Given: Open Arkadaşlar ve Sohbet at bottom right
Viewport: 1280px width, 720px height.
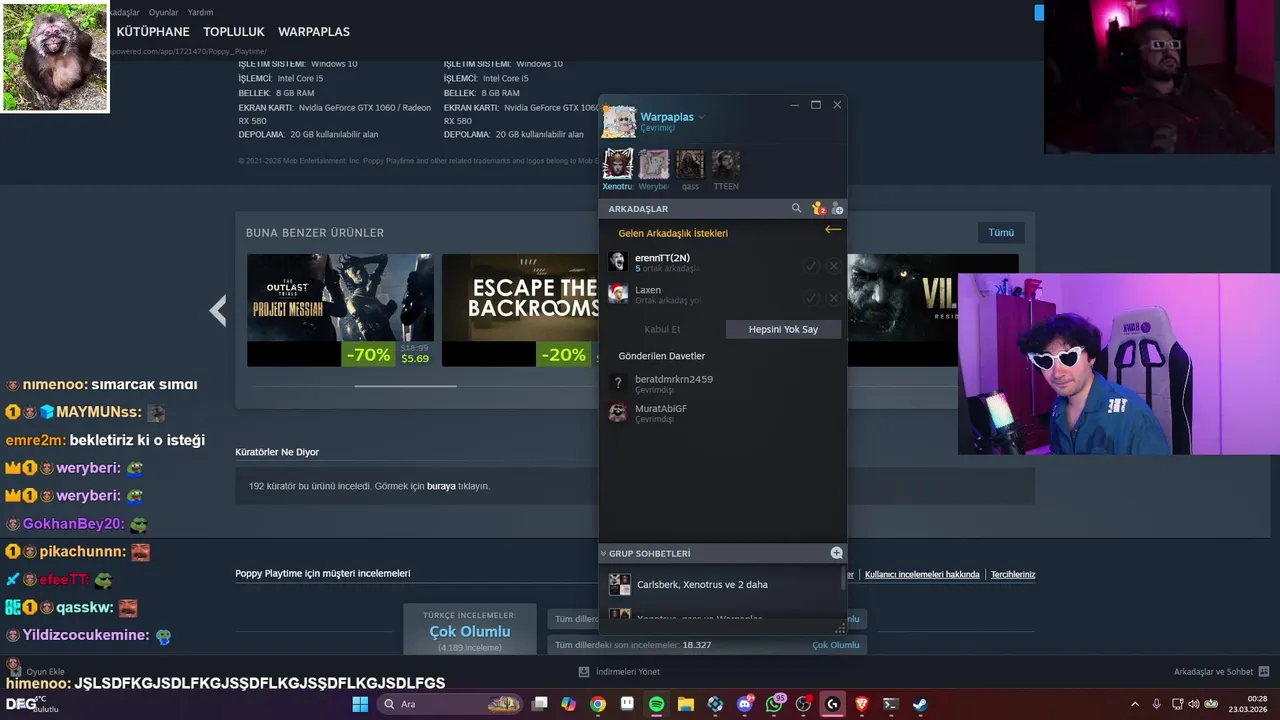Looking at the screenshot, I should [x=1222, y=672].
